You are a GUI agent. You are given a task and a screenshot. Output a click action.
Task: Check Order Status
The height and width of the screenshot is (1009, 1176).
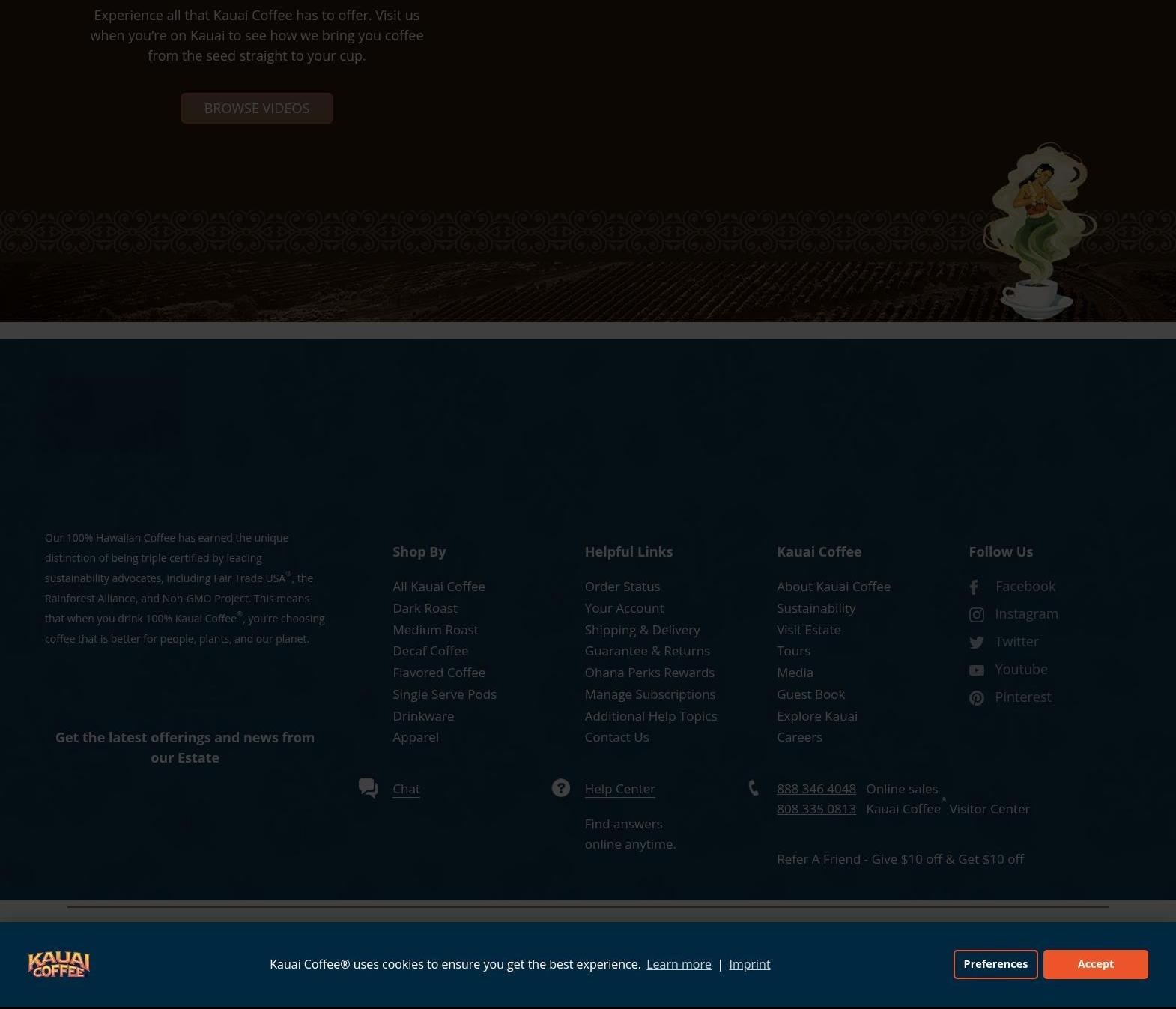coord(622,587)
